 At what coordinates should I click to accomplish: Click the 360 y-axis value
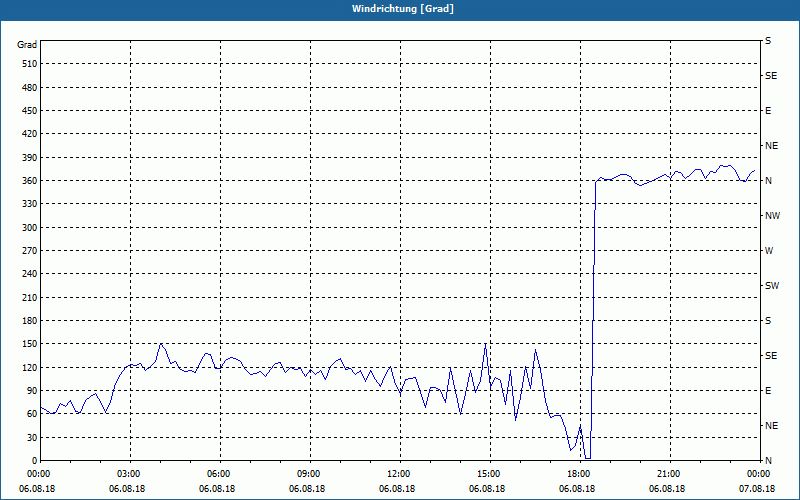30,181
